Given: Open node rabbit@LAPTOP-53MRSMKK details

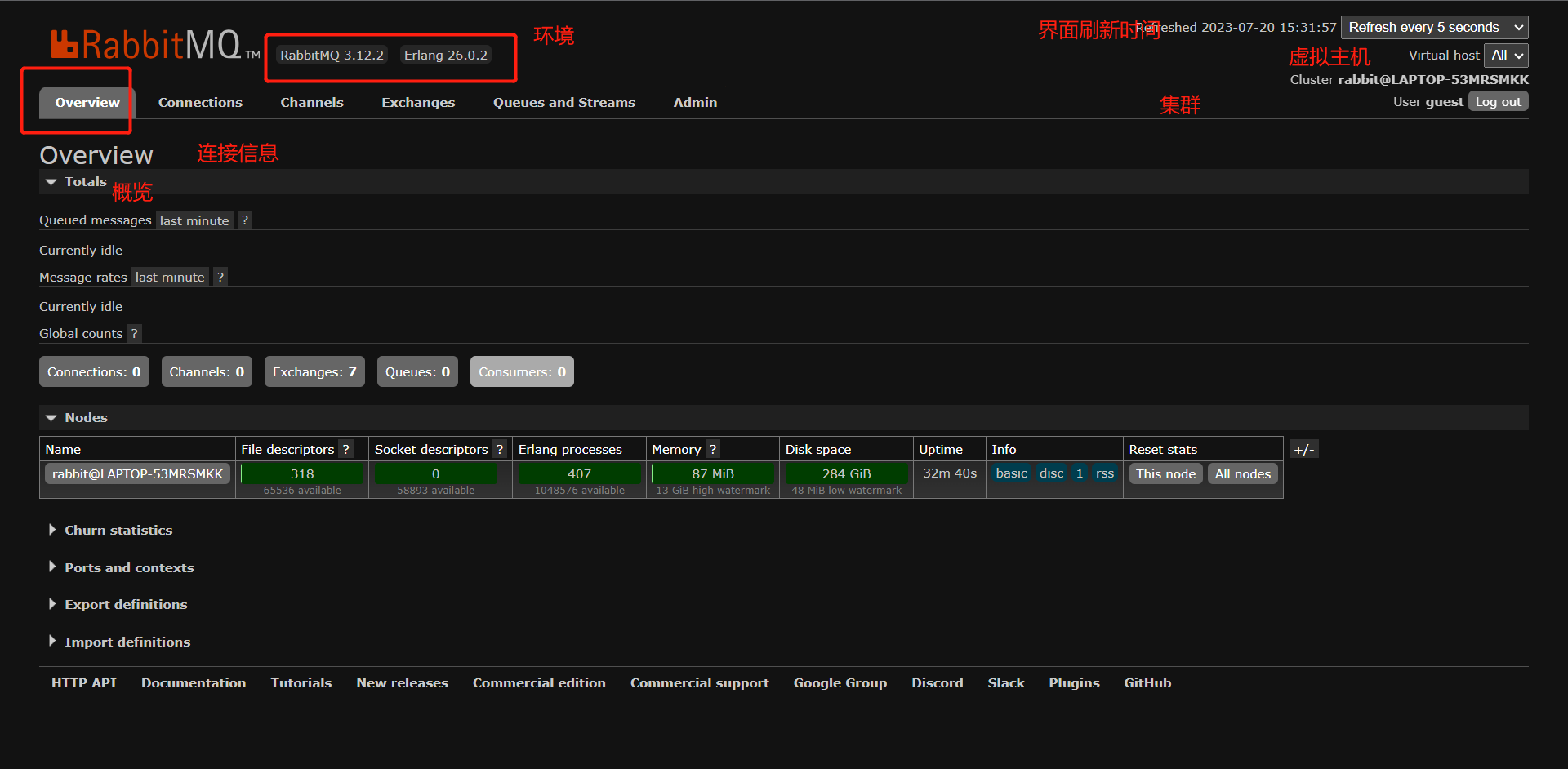Looking at the screenshot, I should 137,473.
